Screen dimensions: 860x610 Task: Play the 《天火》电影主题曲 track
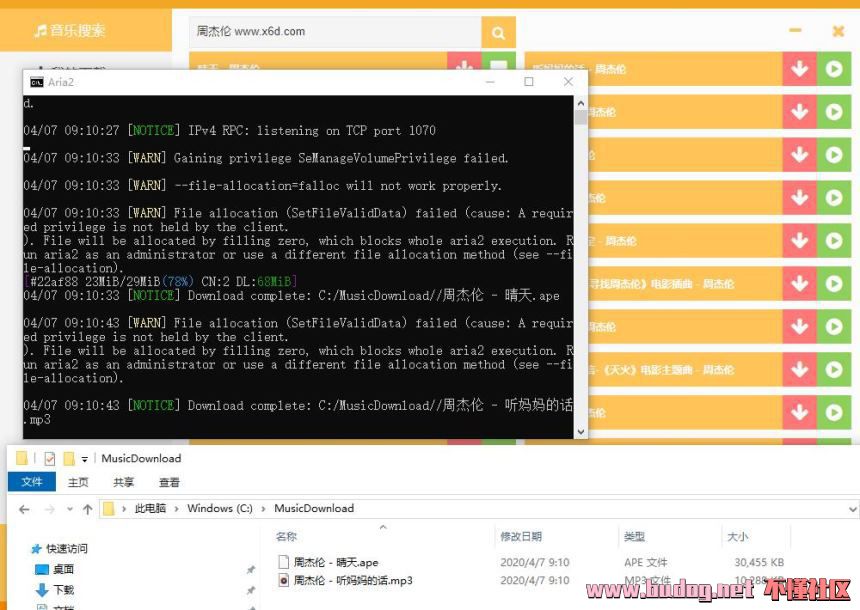[834, 370]
